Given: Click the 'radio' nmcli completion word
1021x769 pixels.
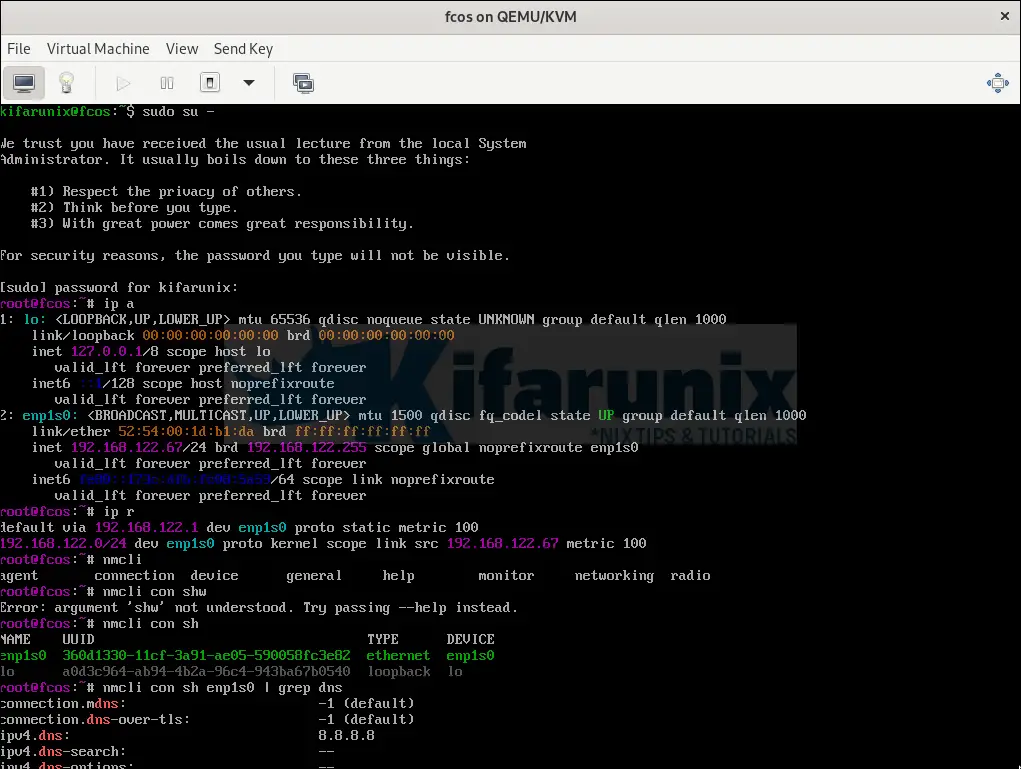Looking at the screenshot, I should (690, 576).
